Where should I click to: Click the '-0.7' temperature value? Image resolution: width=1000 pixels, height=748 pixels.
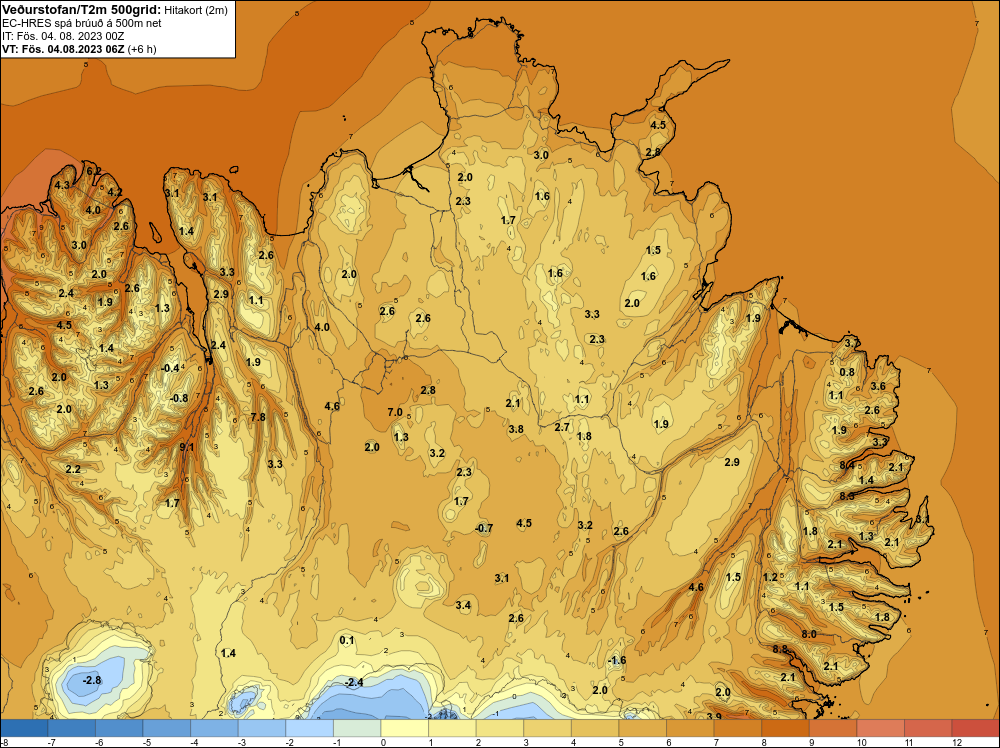click(x=484, y=528)
